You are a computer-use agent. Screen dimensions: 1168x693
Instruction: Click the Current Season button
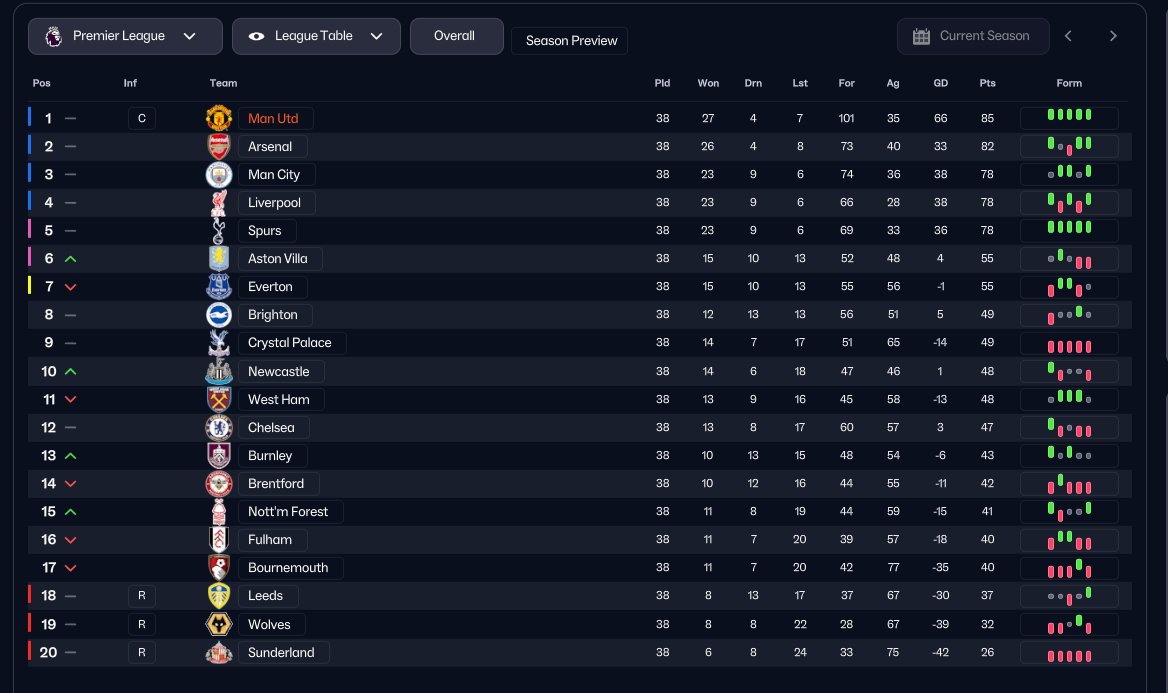tap(984, 36)
